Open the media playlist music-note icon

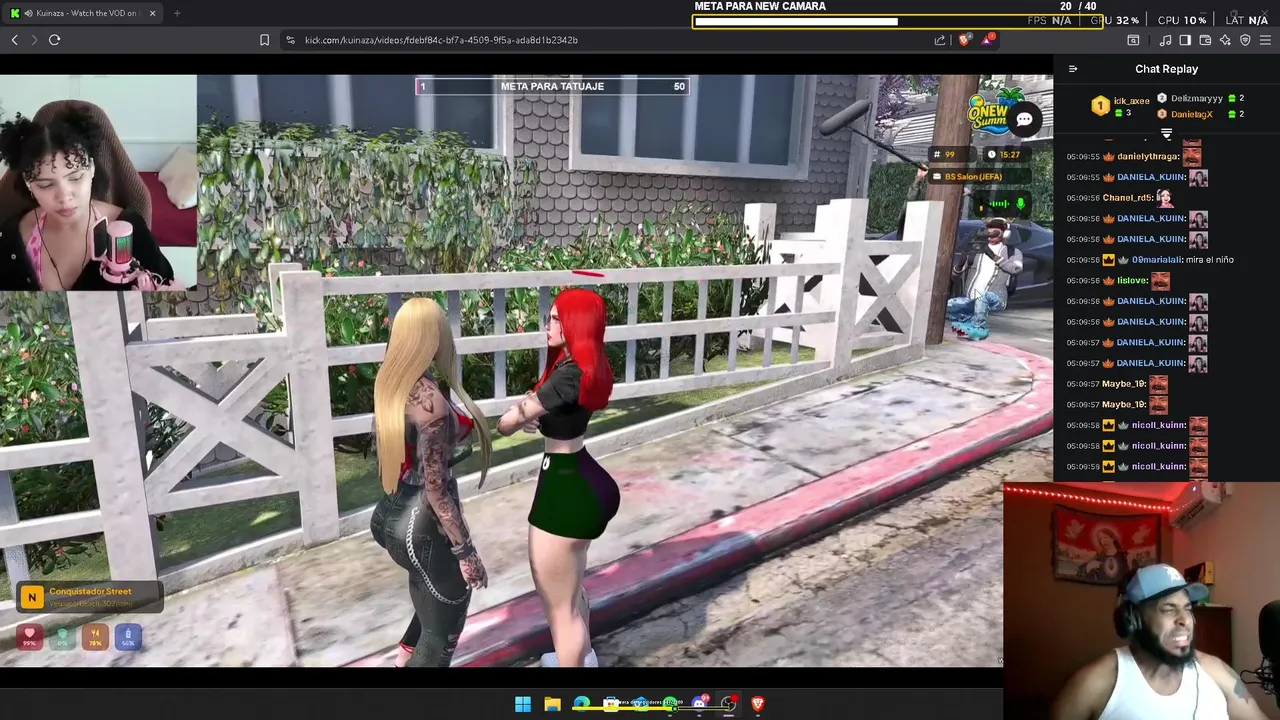(1165, 40)
